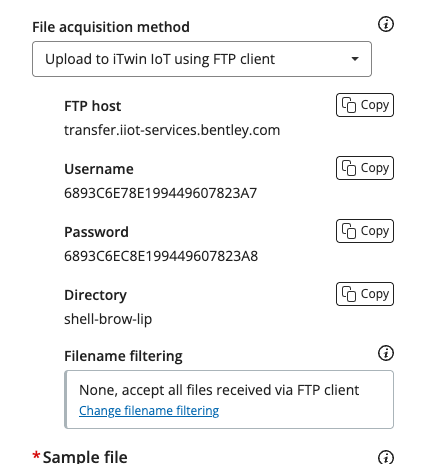Copy the Password value

coord(365,231)
